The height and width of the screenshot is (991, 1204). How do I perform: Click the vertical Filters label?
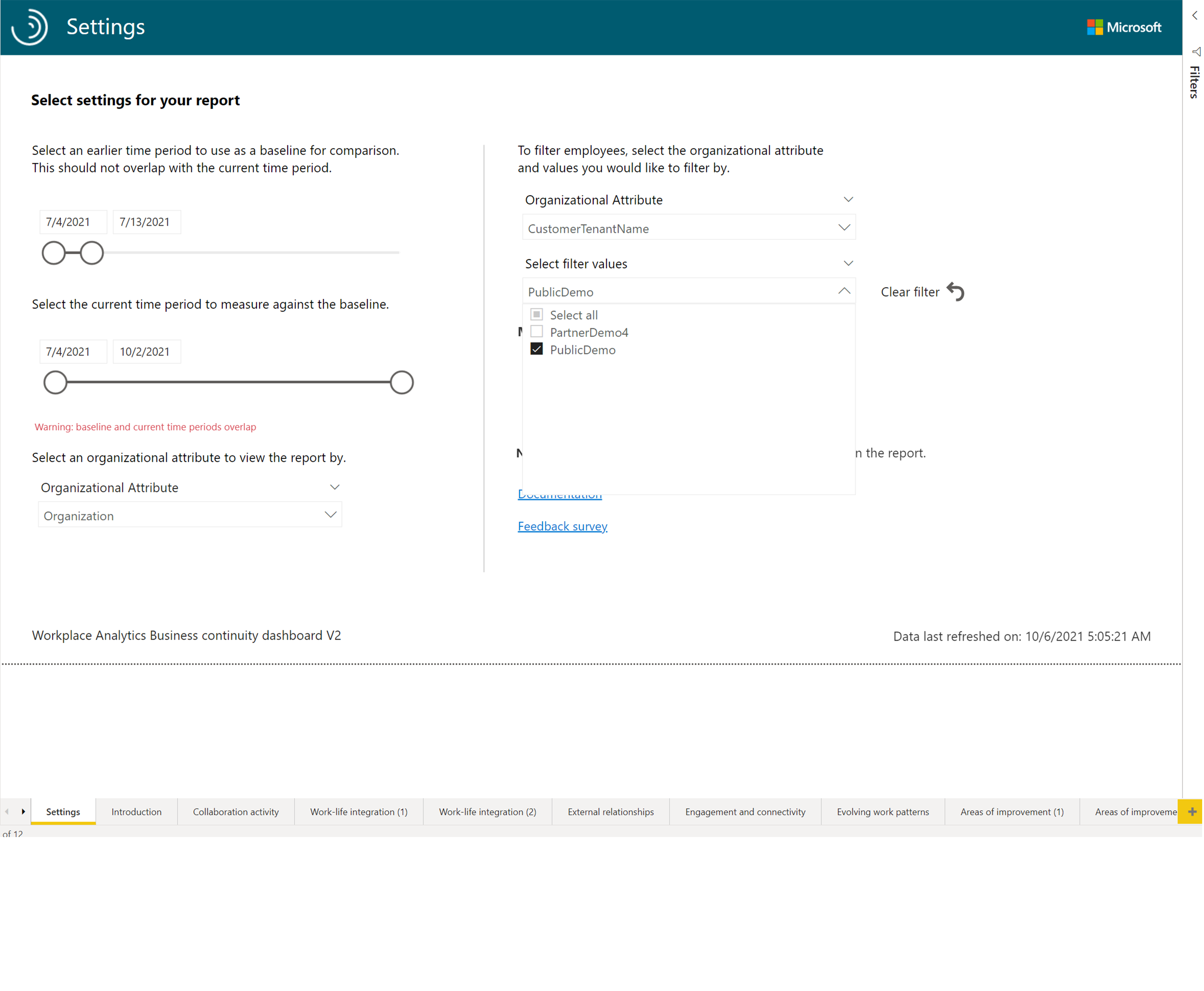[x=1195, y=82]
